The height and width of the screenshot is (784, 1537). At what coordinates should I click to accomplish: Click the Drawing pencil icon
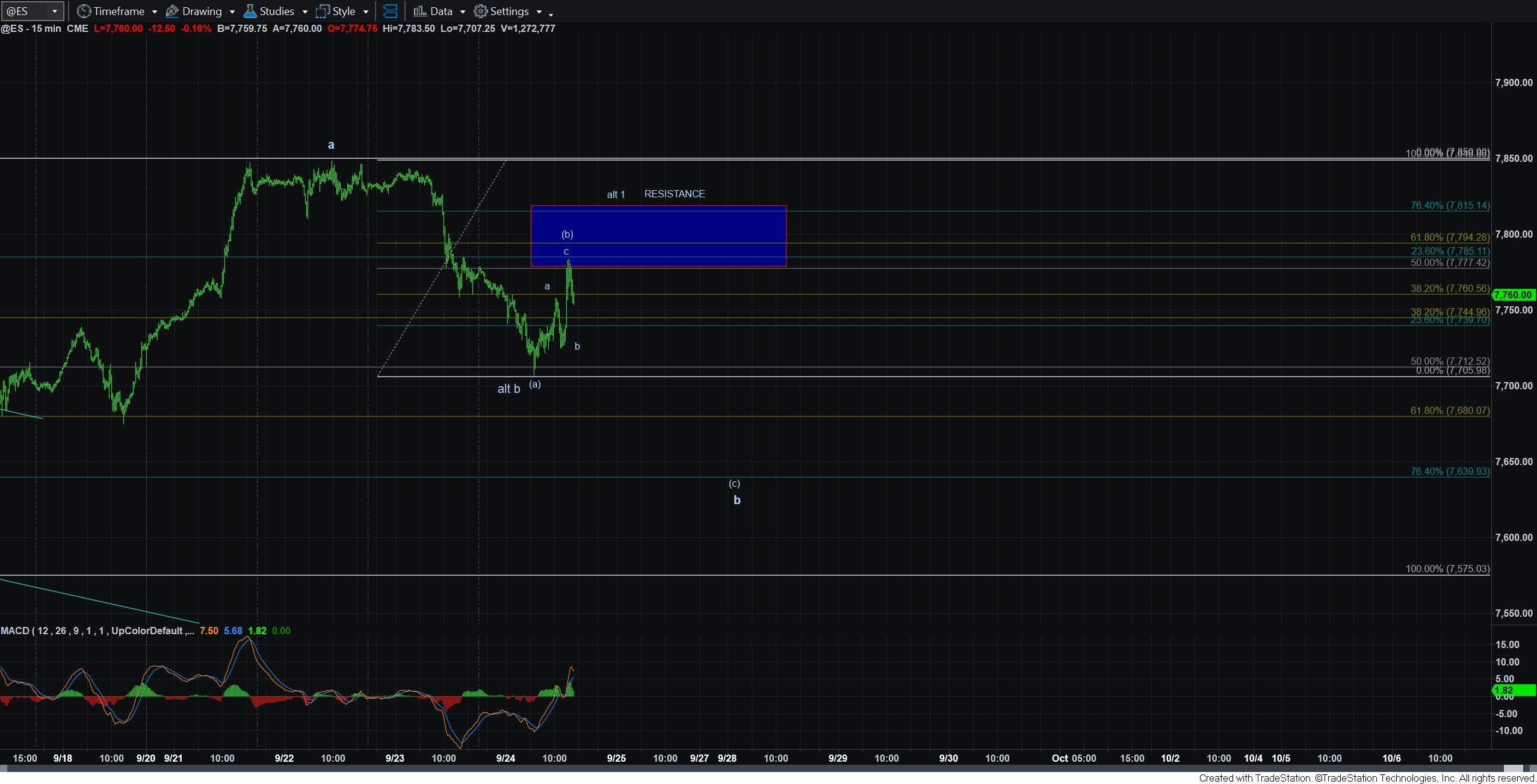(172, 11)
